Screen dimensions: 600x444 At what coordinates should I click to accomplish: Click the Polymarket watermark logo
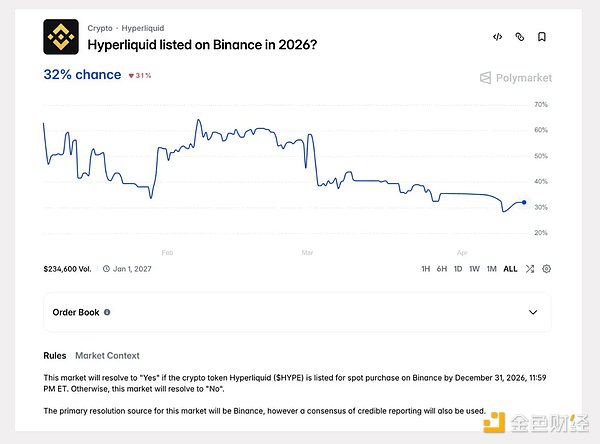click(515, 77)
